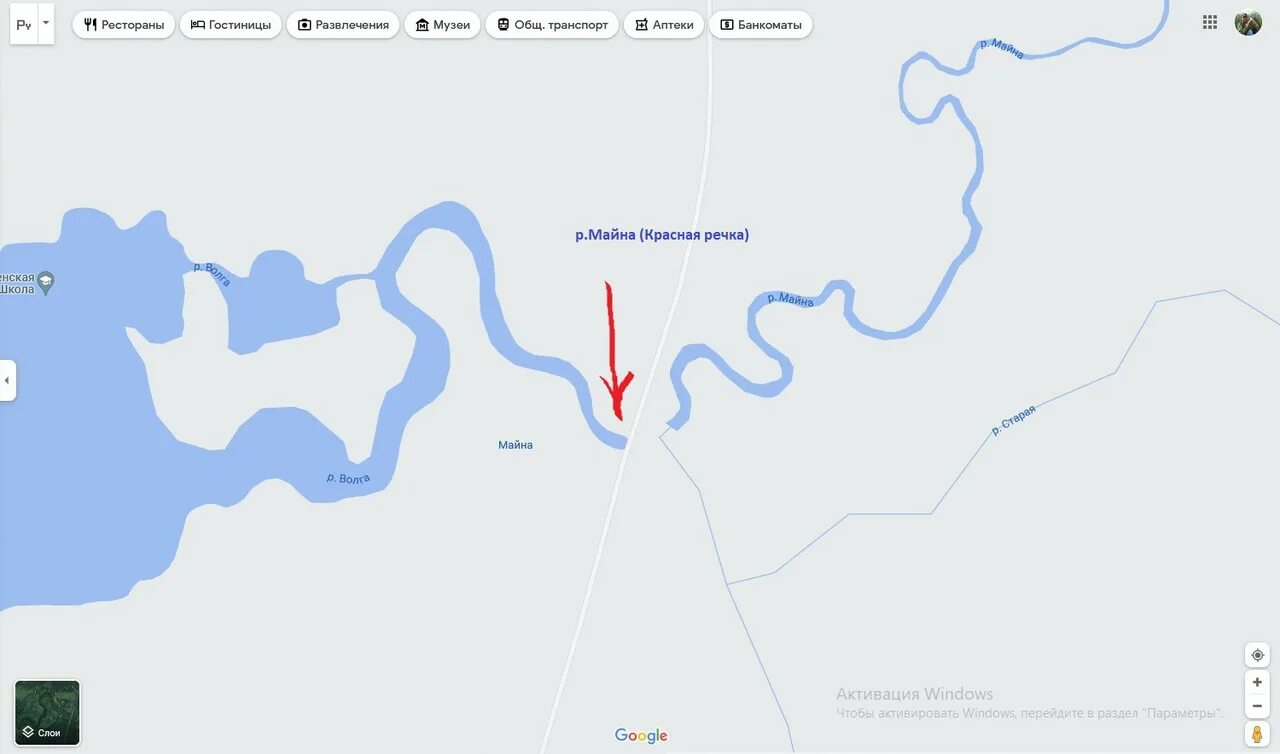This screenshot has height=754, width=1280.
Task: Show Общ. транспорт stations
Action: [x=552, y=24]
